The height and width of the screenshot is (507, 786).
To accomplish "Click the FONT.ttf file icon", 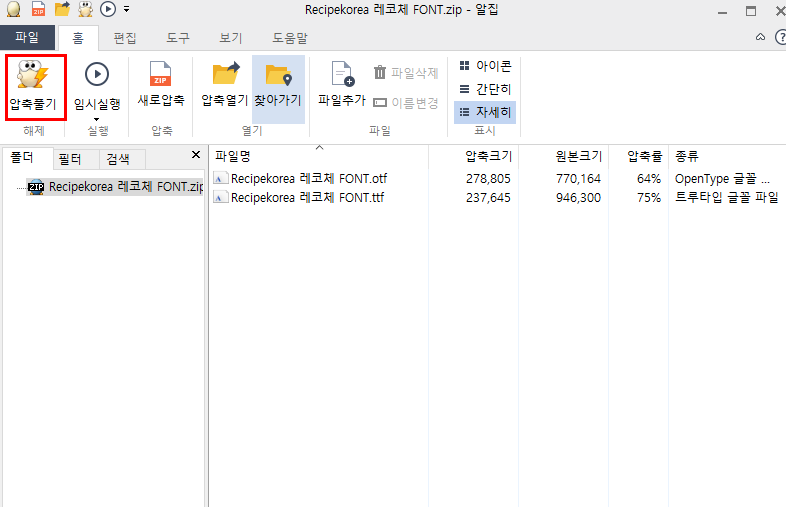I will (221, 198).
